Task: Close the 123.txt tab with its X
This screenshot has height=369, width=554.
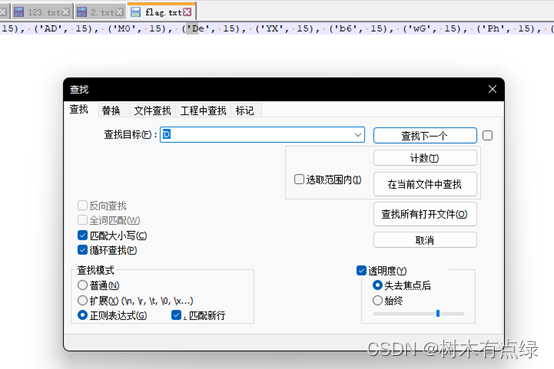Action: [66, 12]
